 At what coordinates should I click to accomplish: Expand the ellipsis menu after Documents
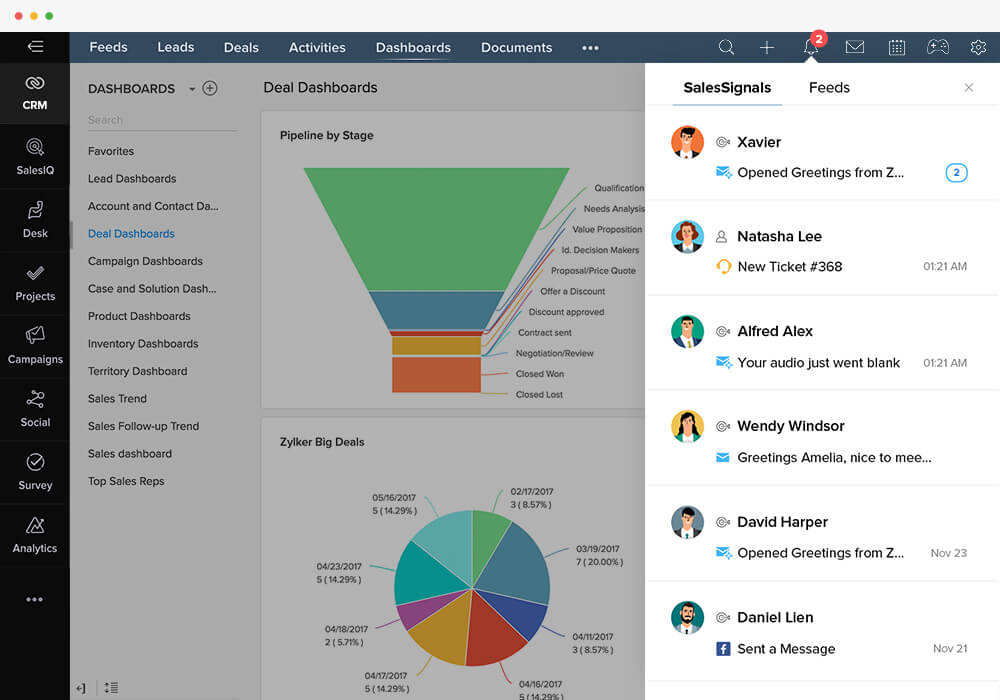(590, 47)
